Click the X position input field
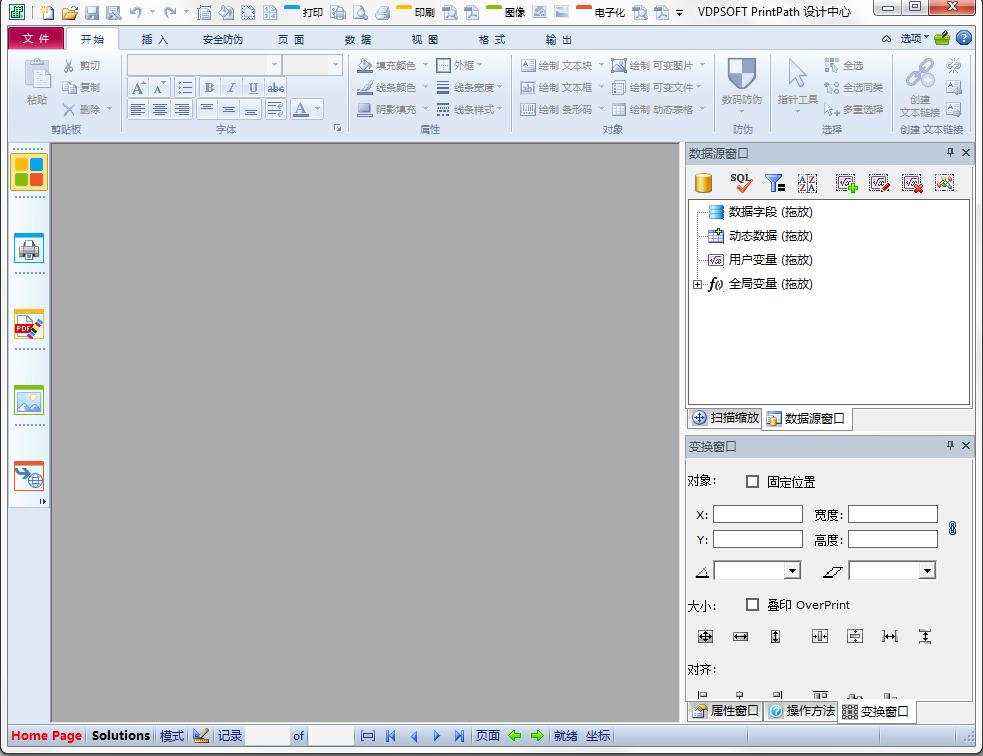 tap(757, 515)
